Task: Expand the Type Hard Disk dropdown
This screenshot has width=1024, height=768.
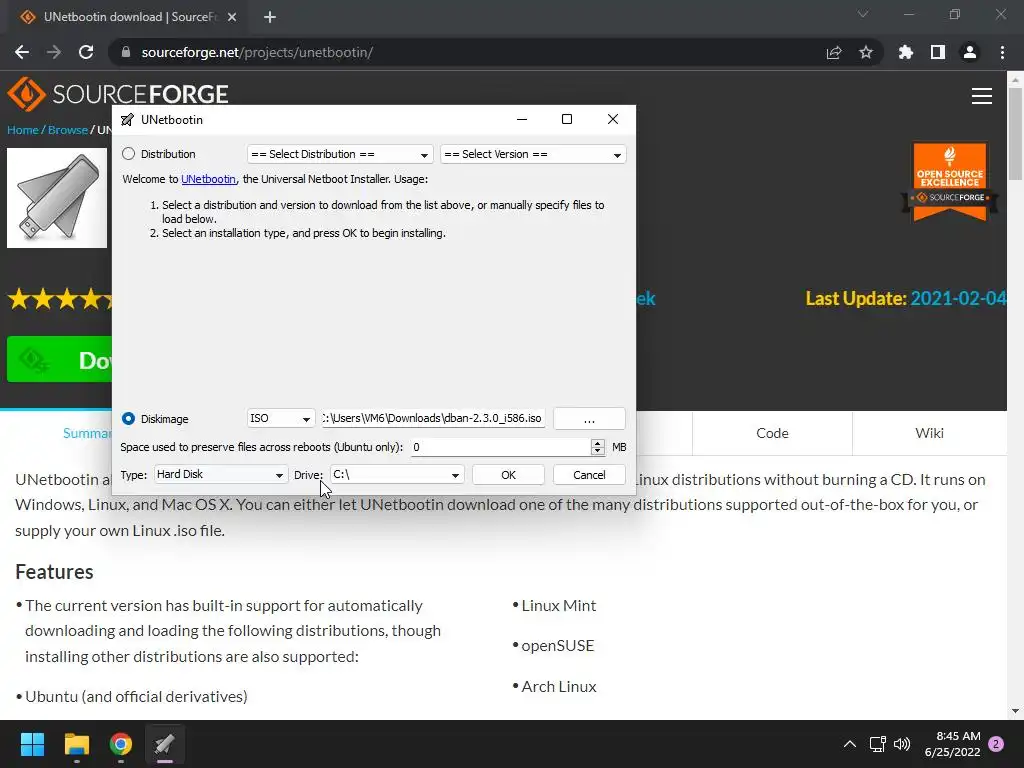Action: [221, 474]
